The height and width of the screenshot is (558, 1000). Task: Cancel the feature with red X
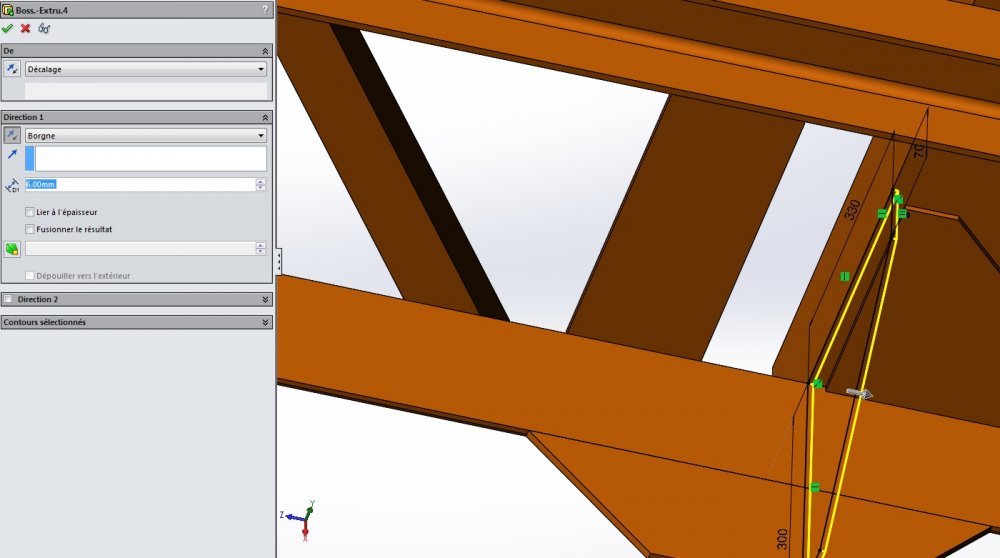[26, 28]
